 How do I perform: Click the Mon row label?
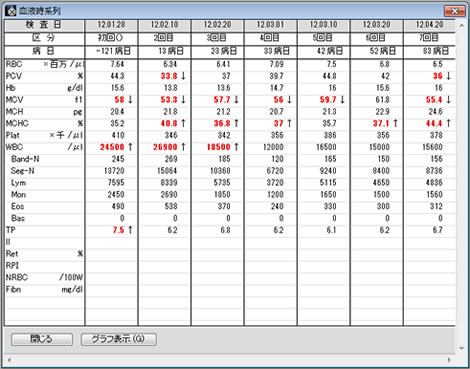[x=18, y=195]
